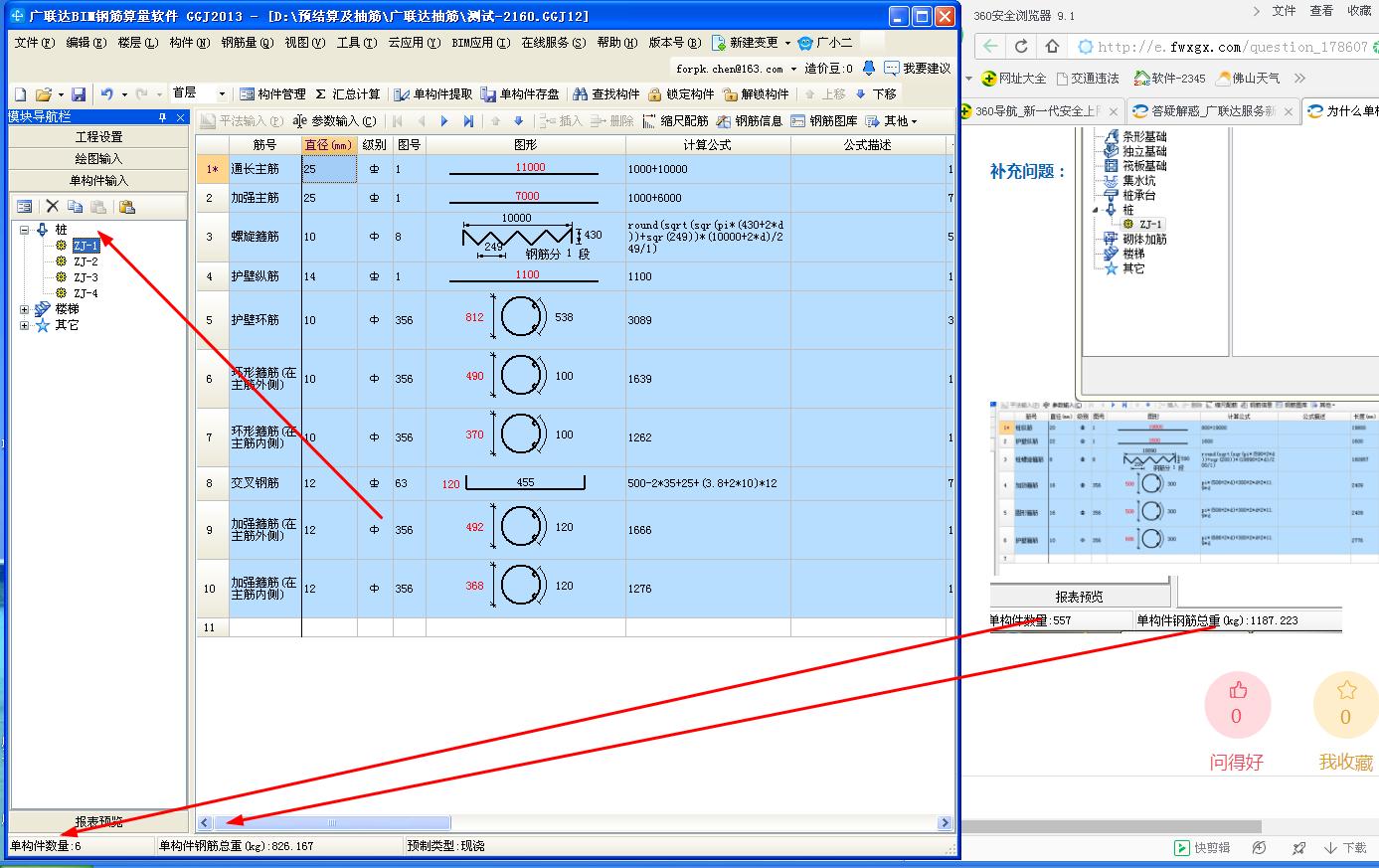Screen dimensions: 1379x868
Task: Open 文件(F) menu
Action: 33,43
